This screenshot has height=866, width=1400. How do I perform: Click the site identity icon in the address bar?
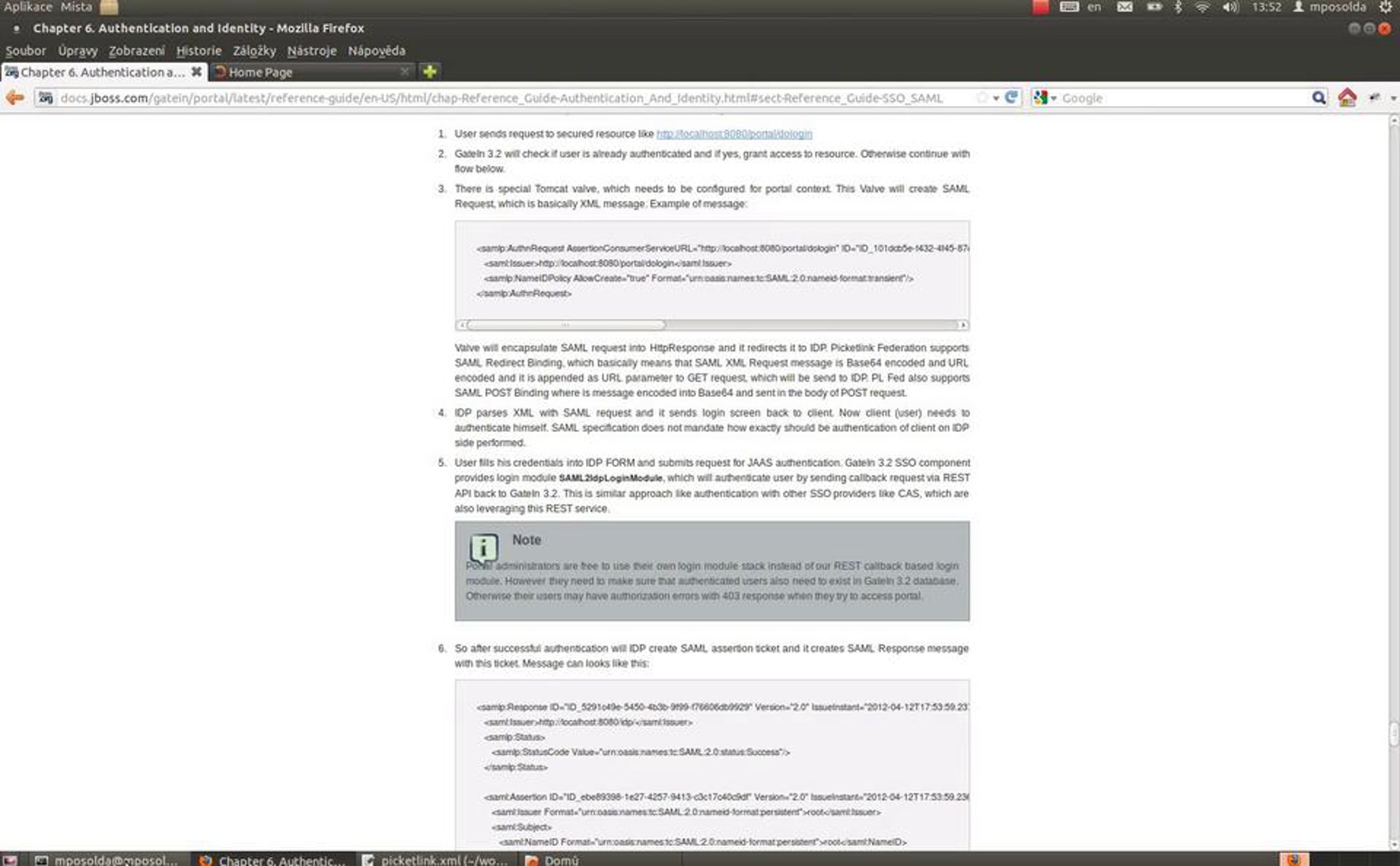click(45, 98)
